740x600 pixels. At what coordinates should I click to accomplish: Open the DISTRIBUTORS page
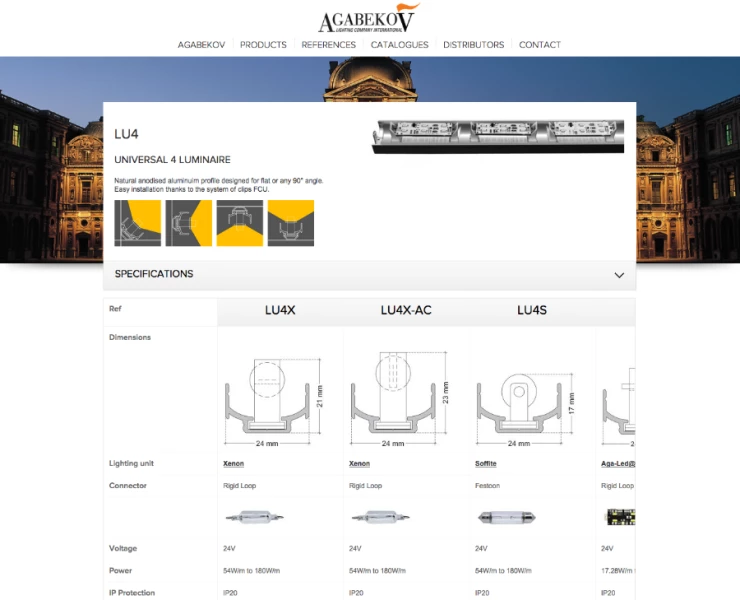473,45
